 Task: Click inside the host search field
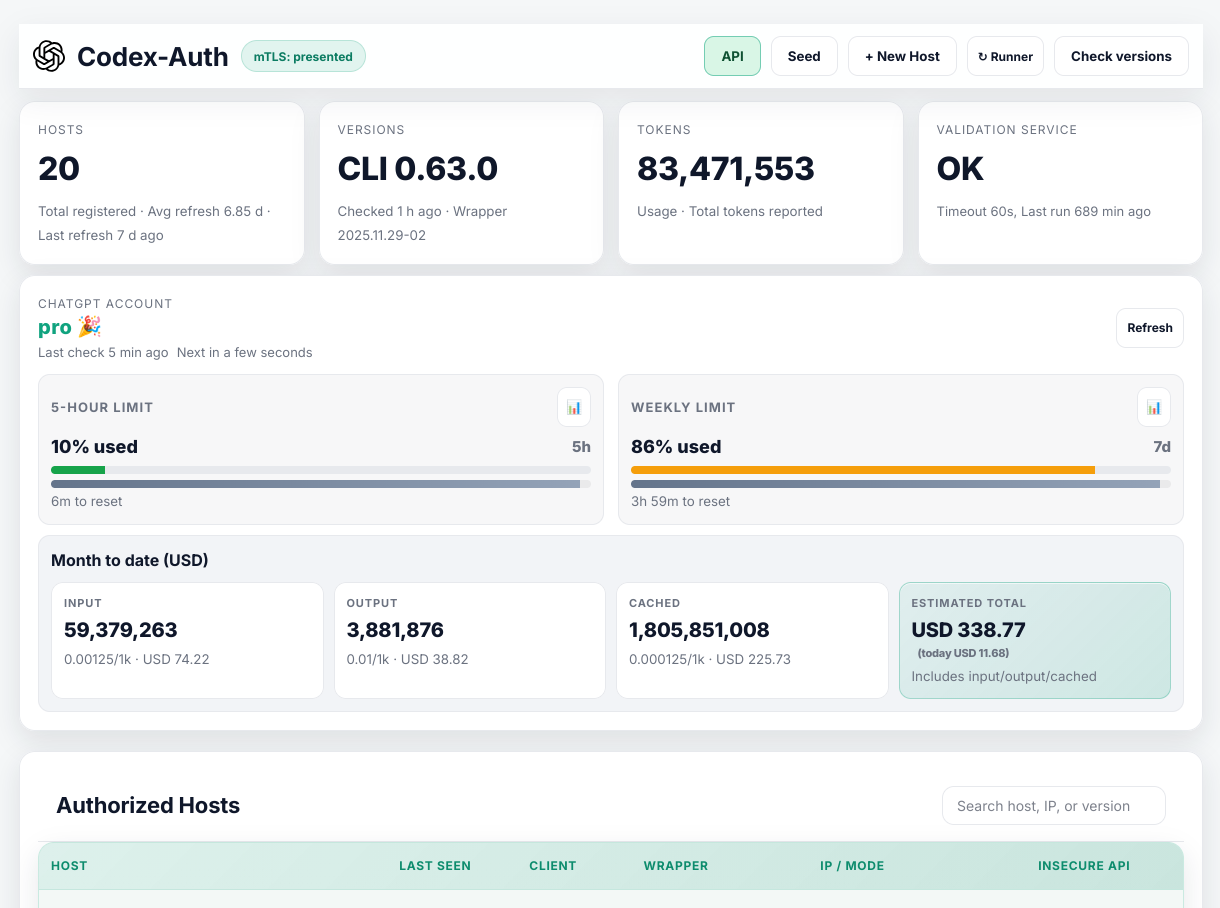point(1053,805)
